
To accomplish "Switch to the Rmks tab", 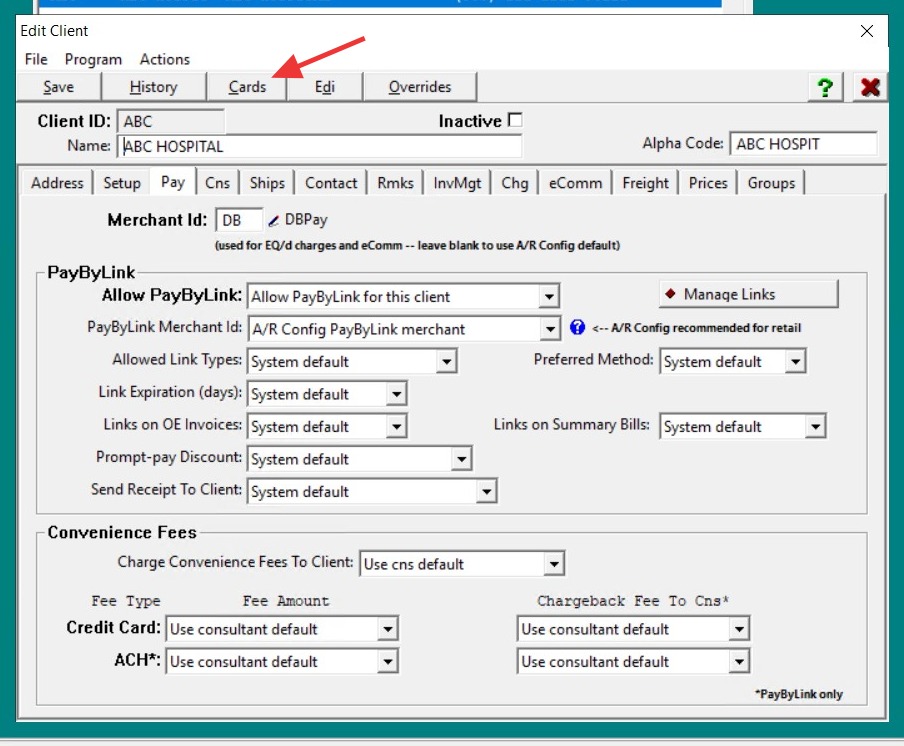I will 396,183.
